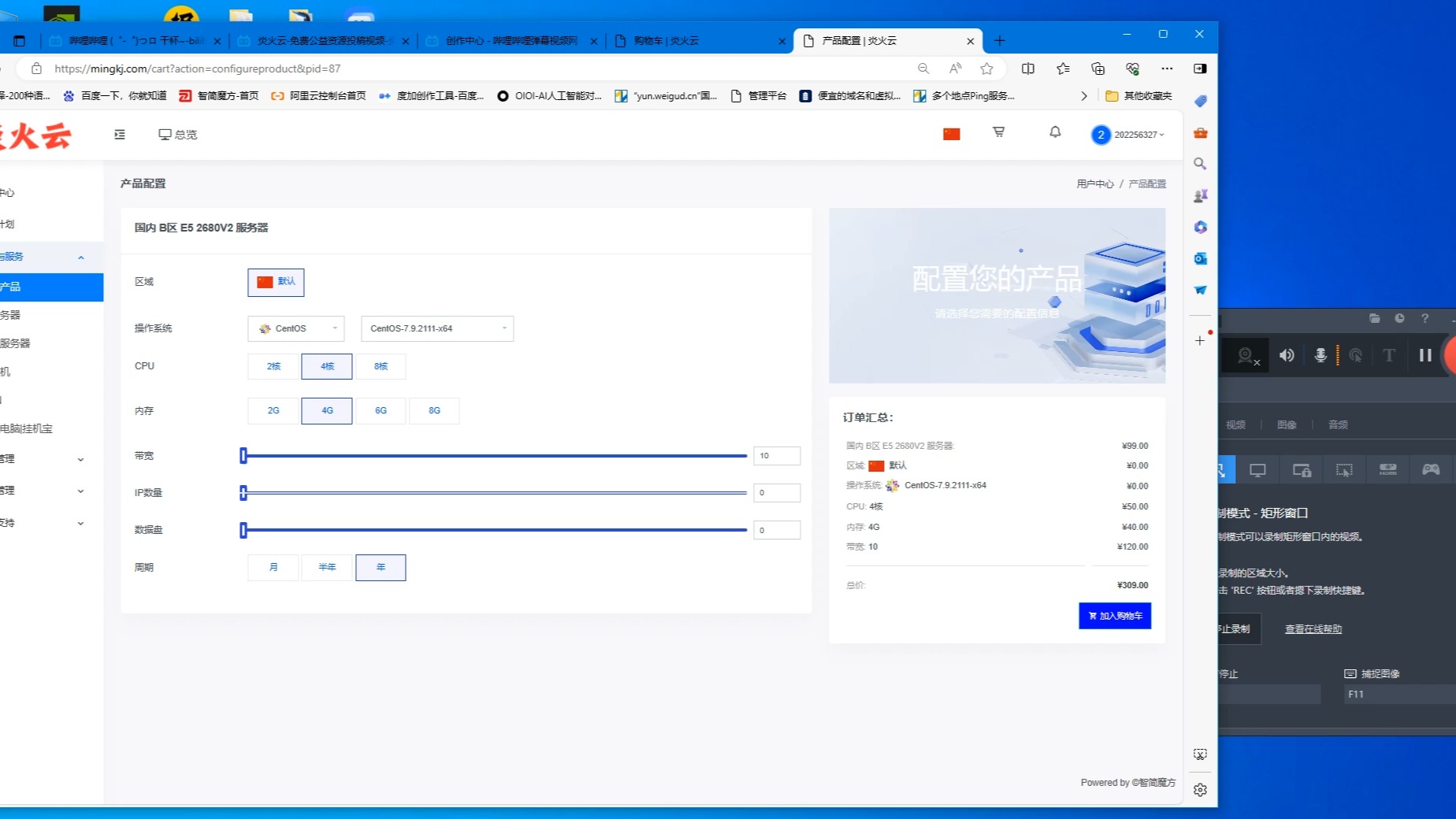1456x819 pixels.
Task: Select the 半年 billing cycle
Action: pos(327,567)
